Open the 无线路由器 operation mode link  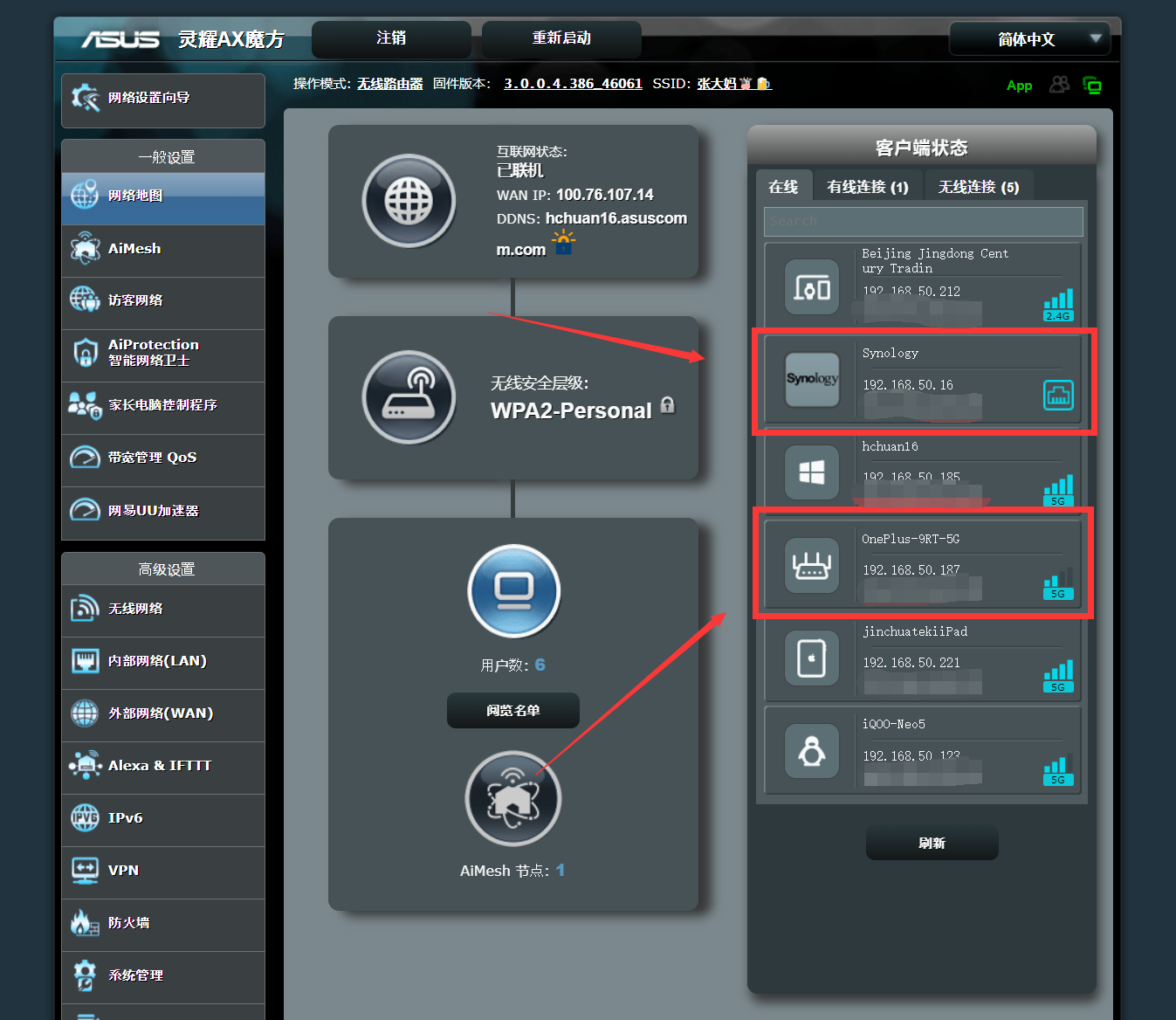tap(389, 84)
